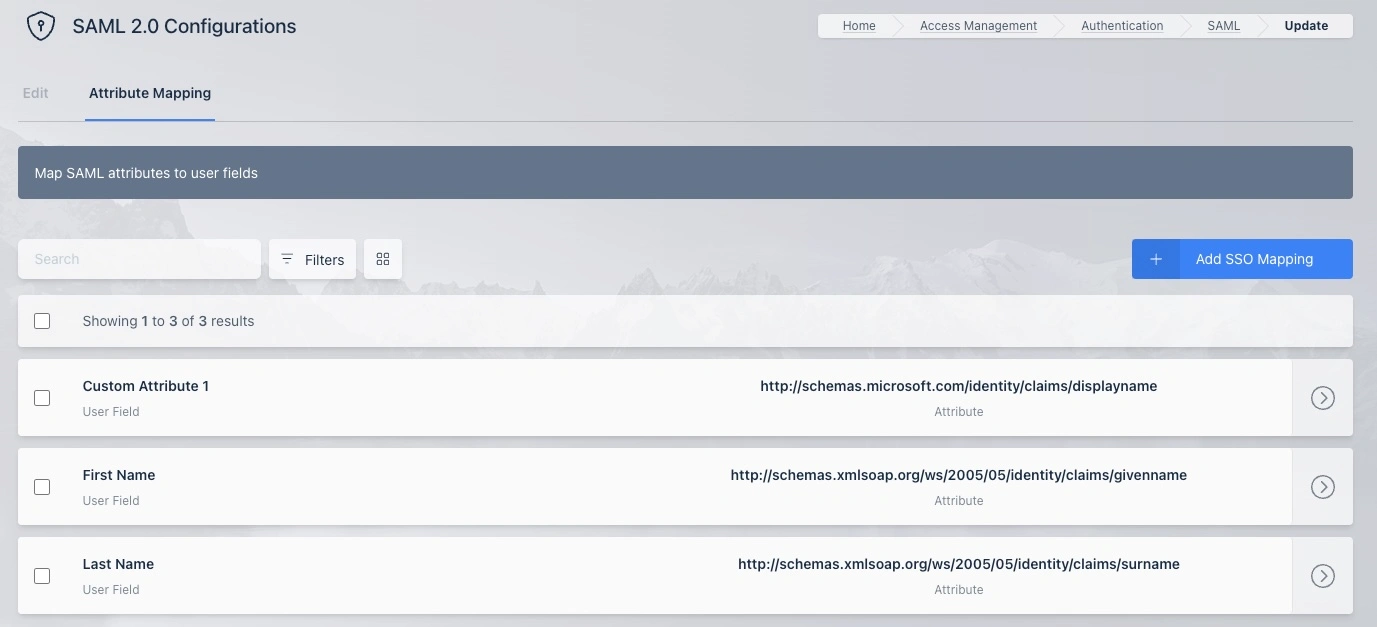Expand the First Name mapping details

[x=1322, y=486]
